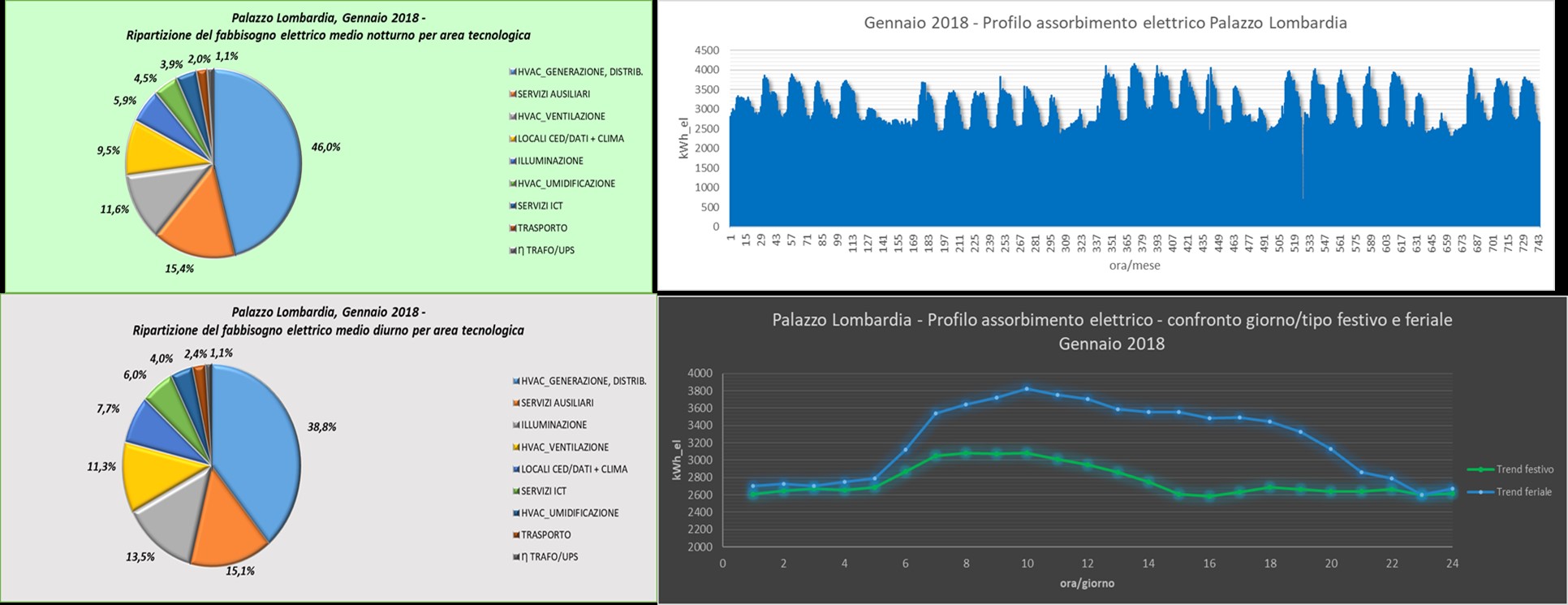The image size is (1568, 605).
Task: Select the 'ora/giorno' axis title
Action: (x=1087, y=583)
